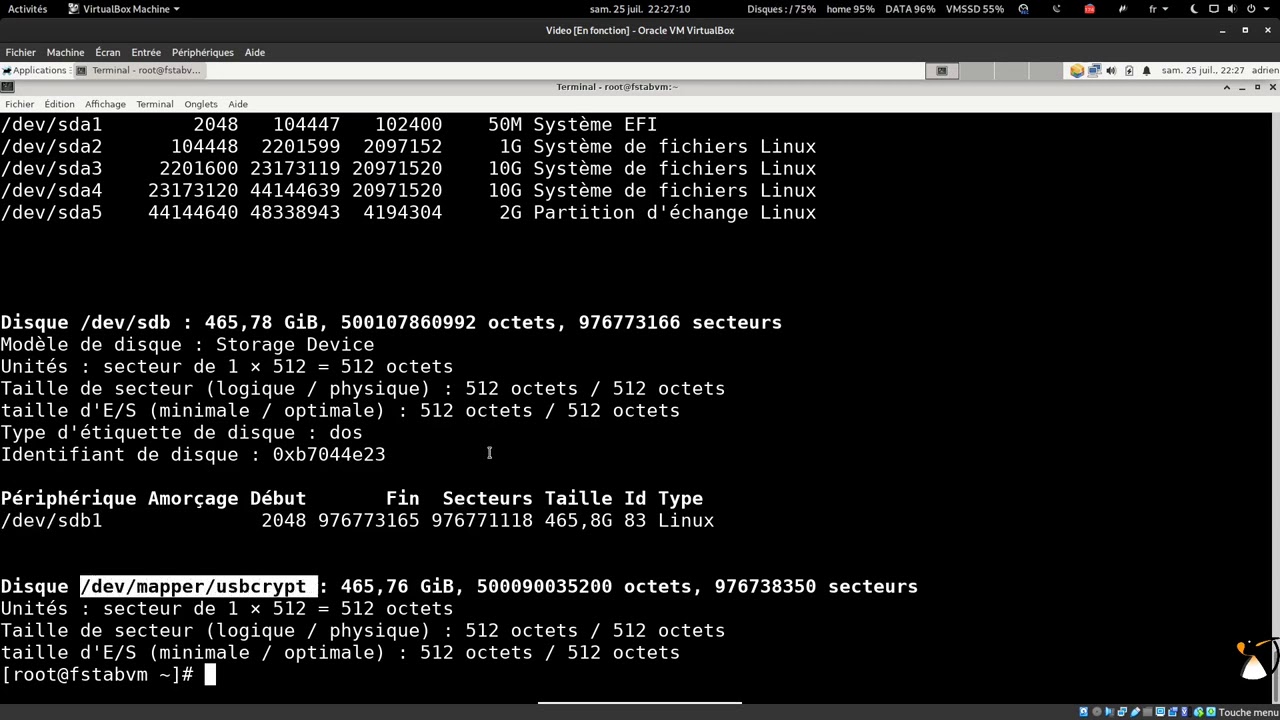Click the GNOME screen display tray icon
Viewport: 1280px width, 720px height.
[x=1214, y=9]
